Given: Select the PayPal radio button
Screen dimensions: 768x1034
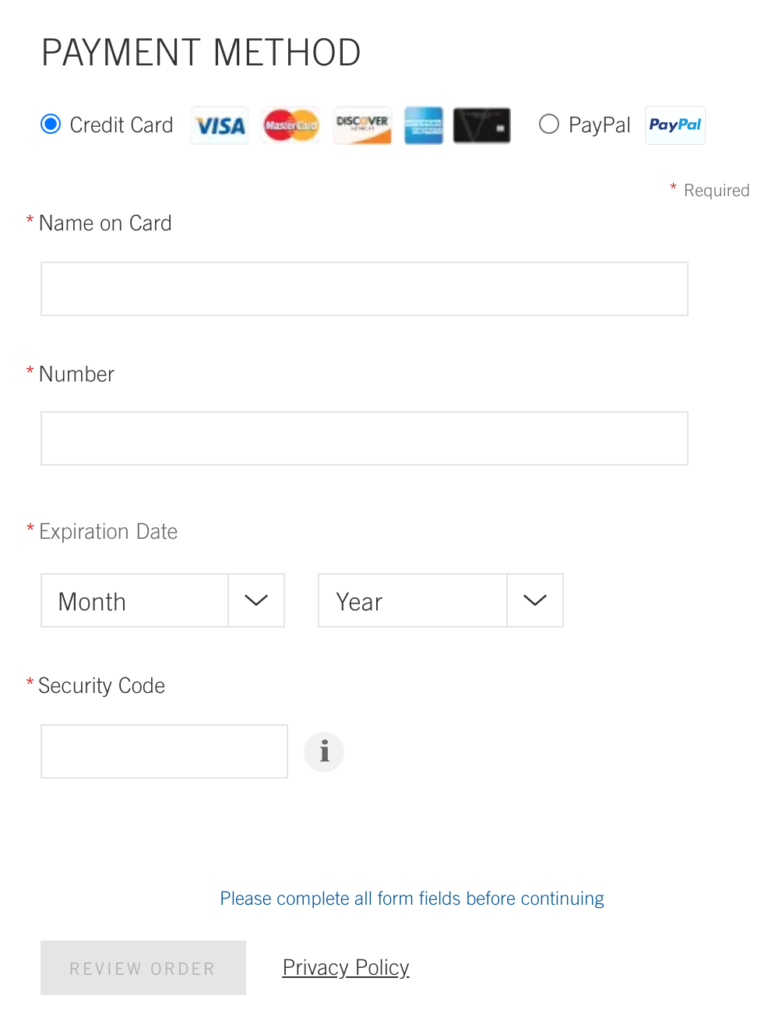Looking at the screenshot, I should 549,125.
